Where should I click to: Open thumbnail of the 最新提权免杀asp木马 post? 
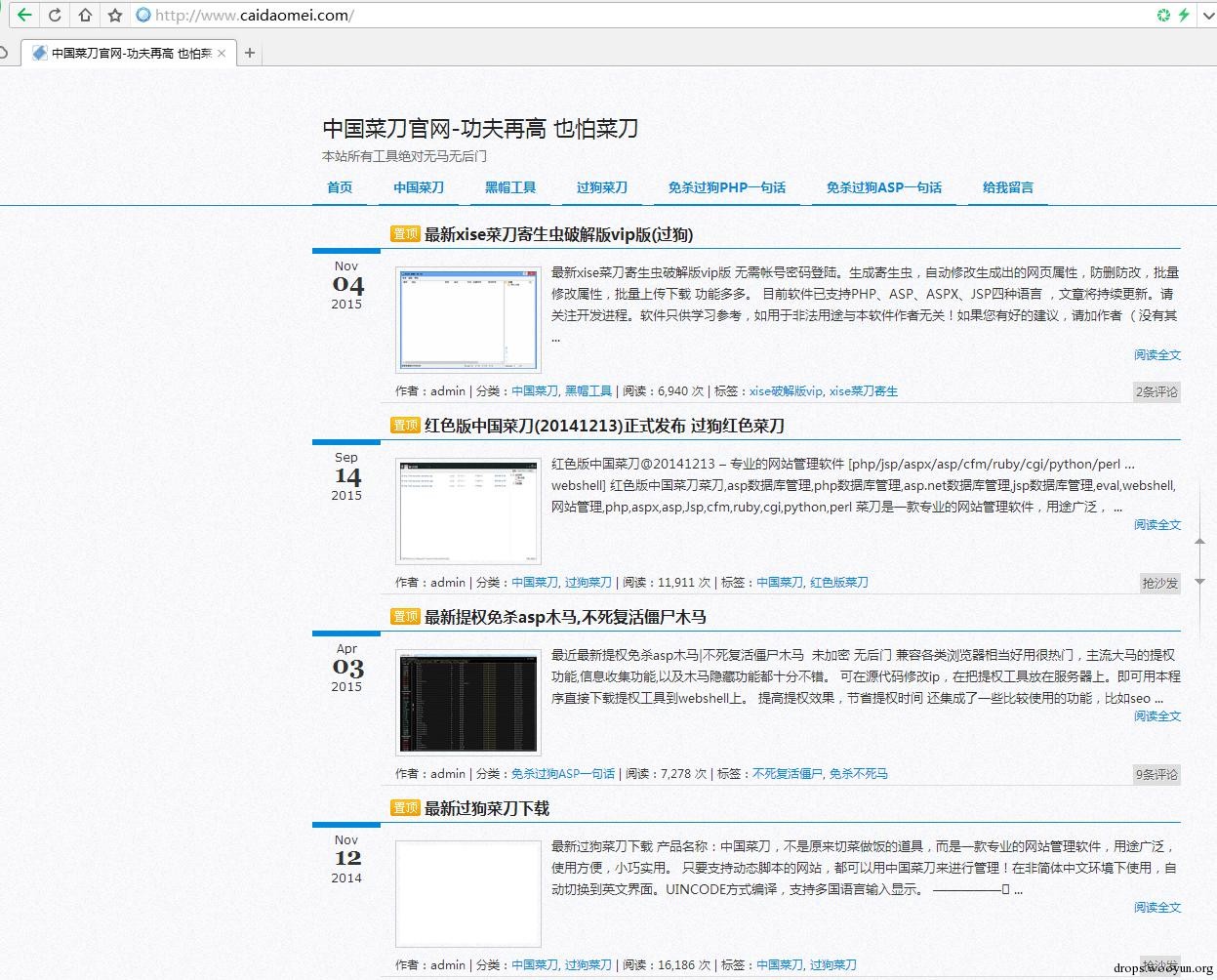468,702
